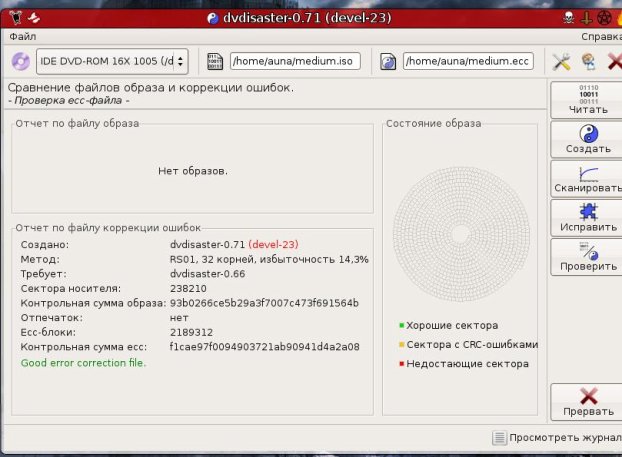The height and width of the screenshot is (457, 622).
Task: Select text 'Good error correction file.'
Action: pos(83,363)
